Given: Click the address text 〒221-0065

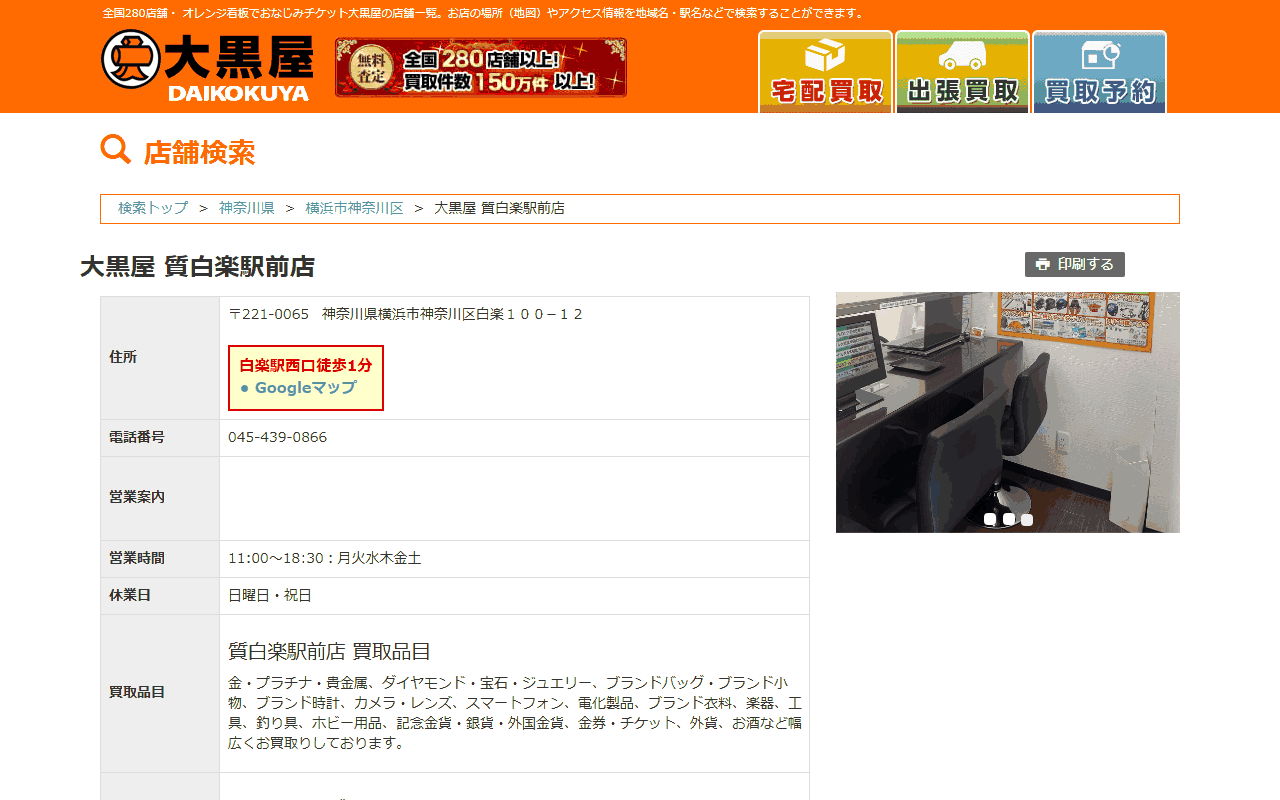Looking at the screenshot, I should [269, 314].
